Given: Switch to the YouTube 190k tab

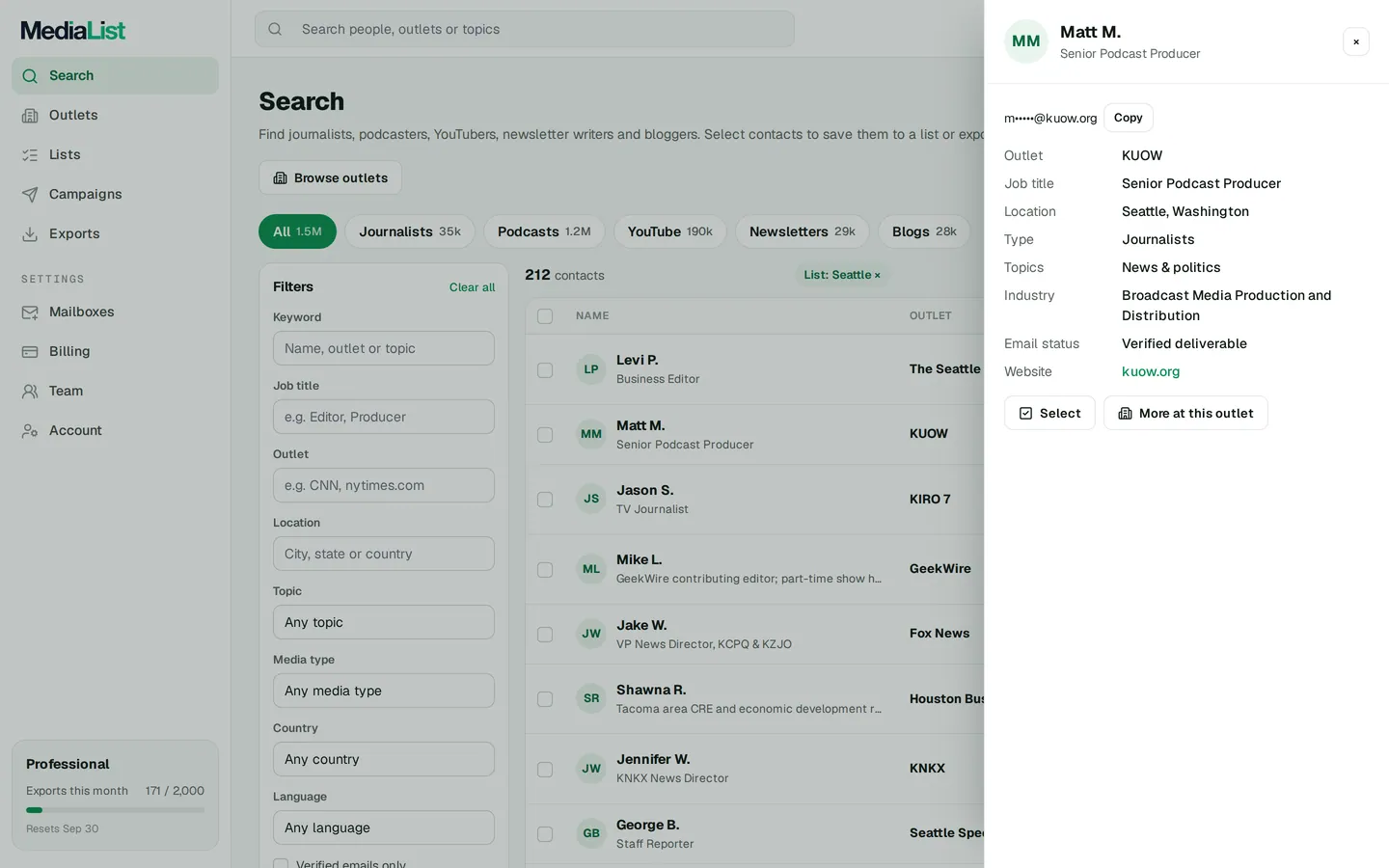Looking at the screenshot, I should click(669, 231).
